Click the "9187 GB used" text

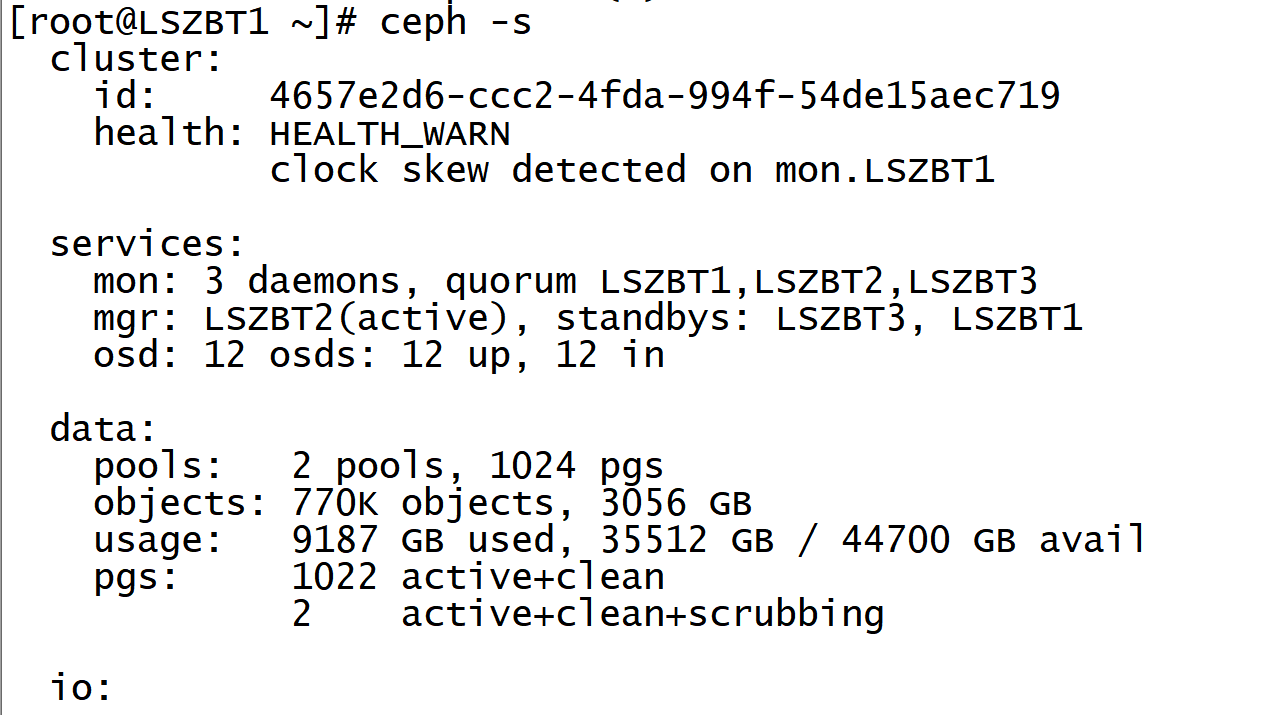tap(423, 540)
